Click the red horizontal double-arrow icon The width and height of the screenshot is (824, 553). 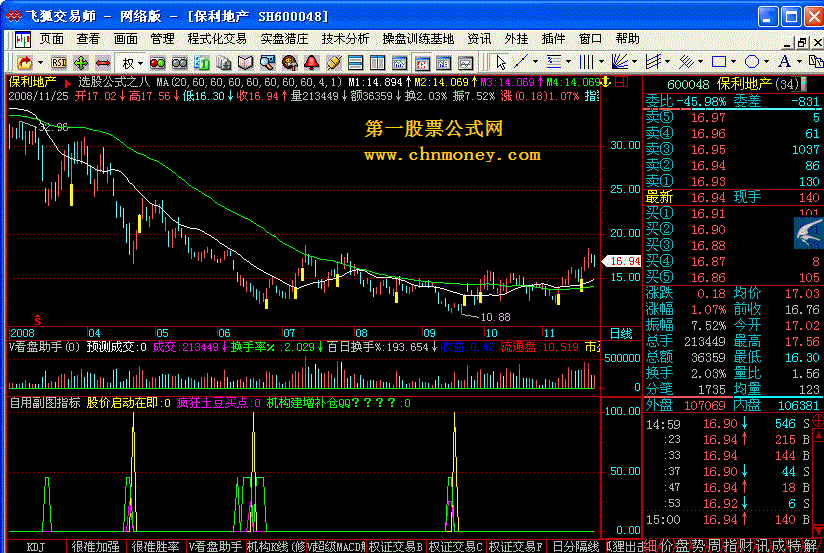(103, 63)
